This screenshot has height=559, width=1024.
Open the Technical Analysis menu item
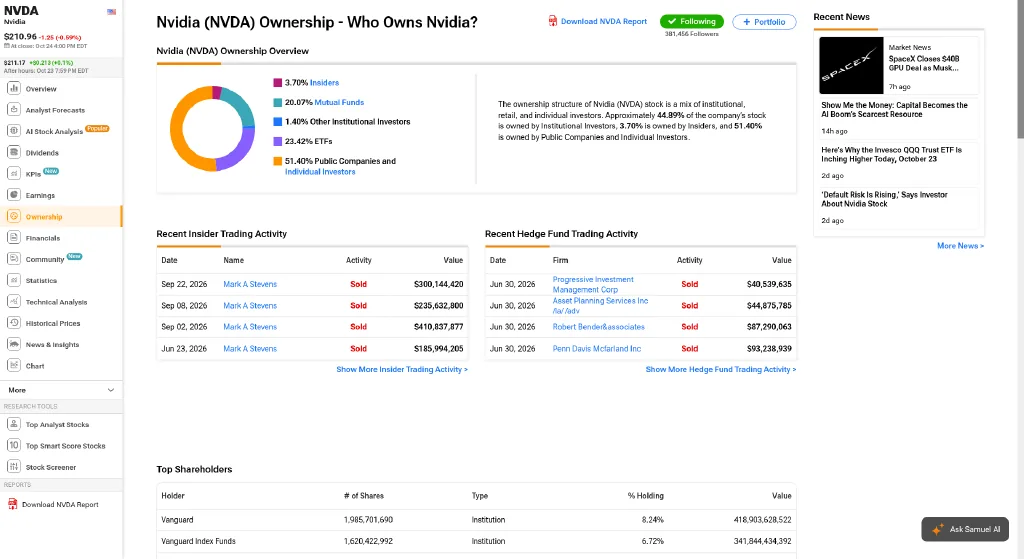tap(56, 302)
